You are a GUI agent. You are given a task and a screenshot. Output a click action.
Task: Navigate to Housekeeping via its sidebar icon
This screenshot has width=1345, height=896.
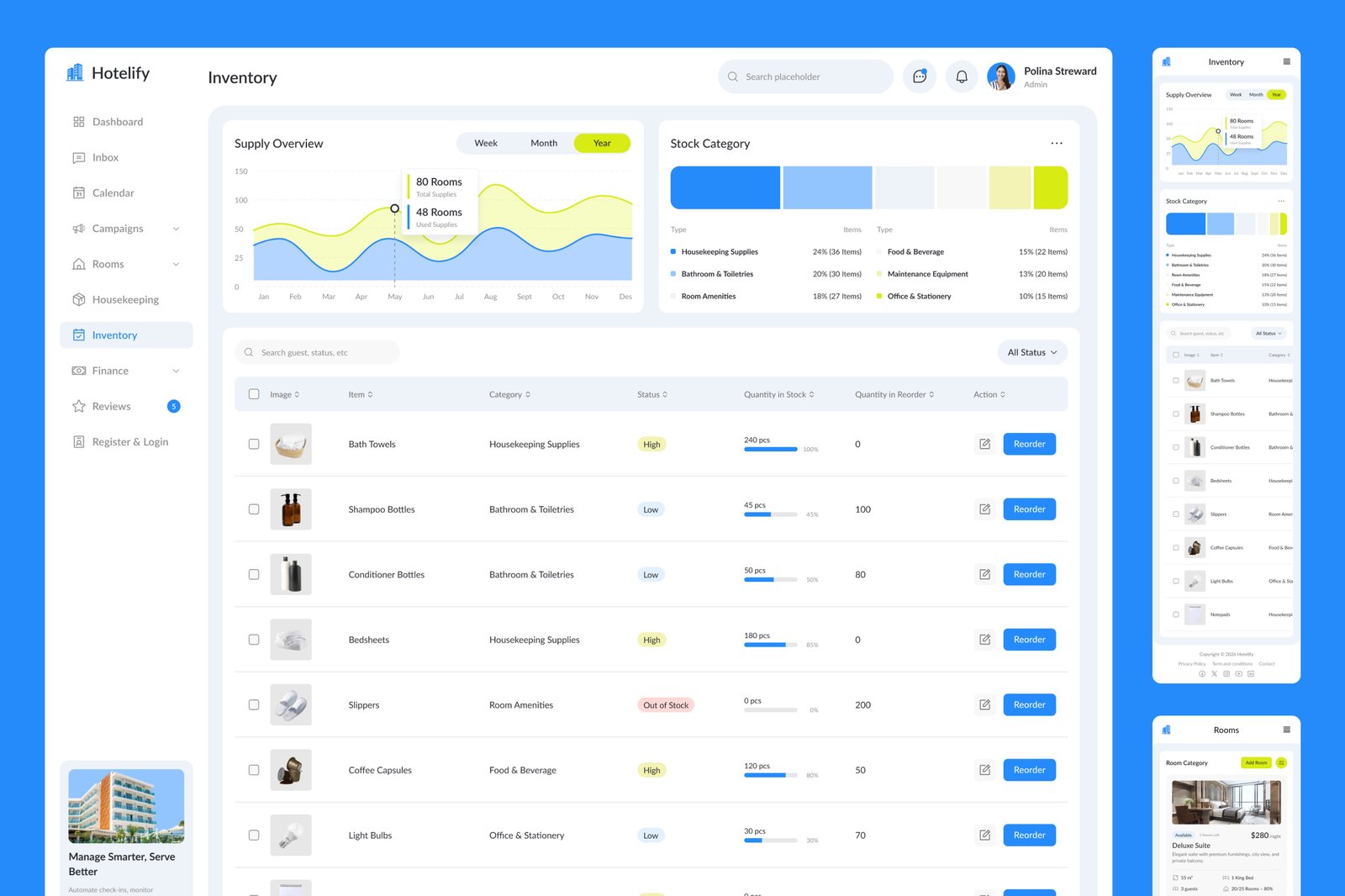coord(78,299)
